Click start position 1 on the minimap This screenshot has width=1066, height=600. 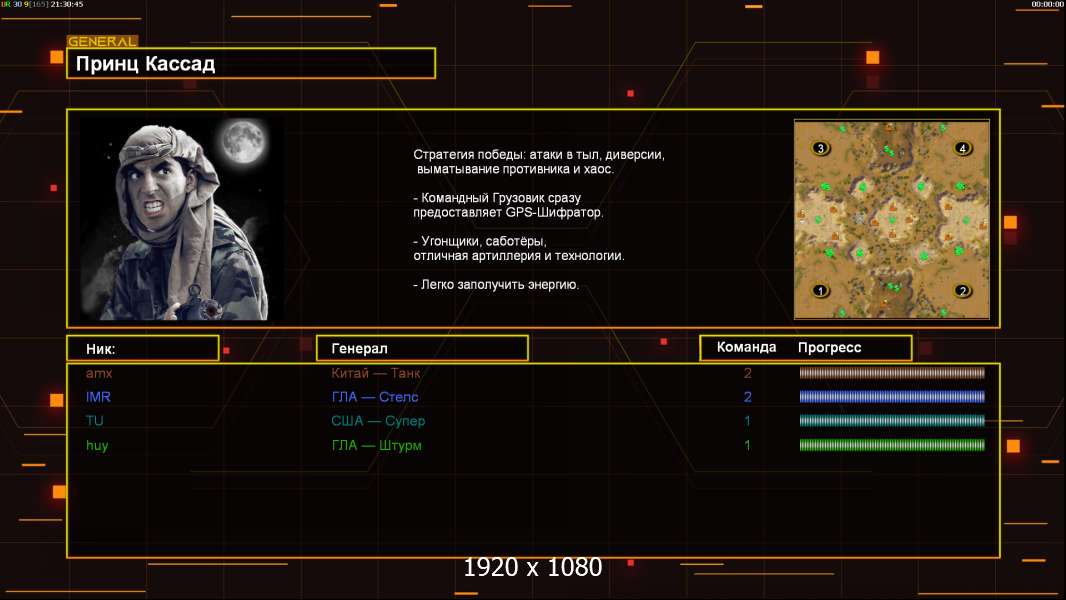coord(821,291)
